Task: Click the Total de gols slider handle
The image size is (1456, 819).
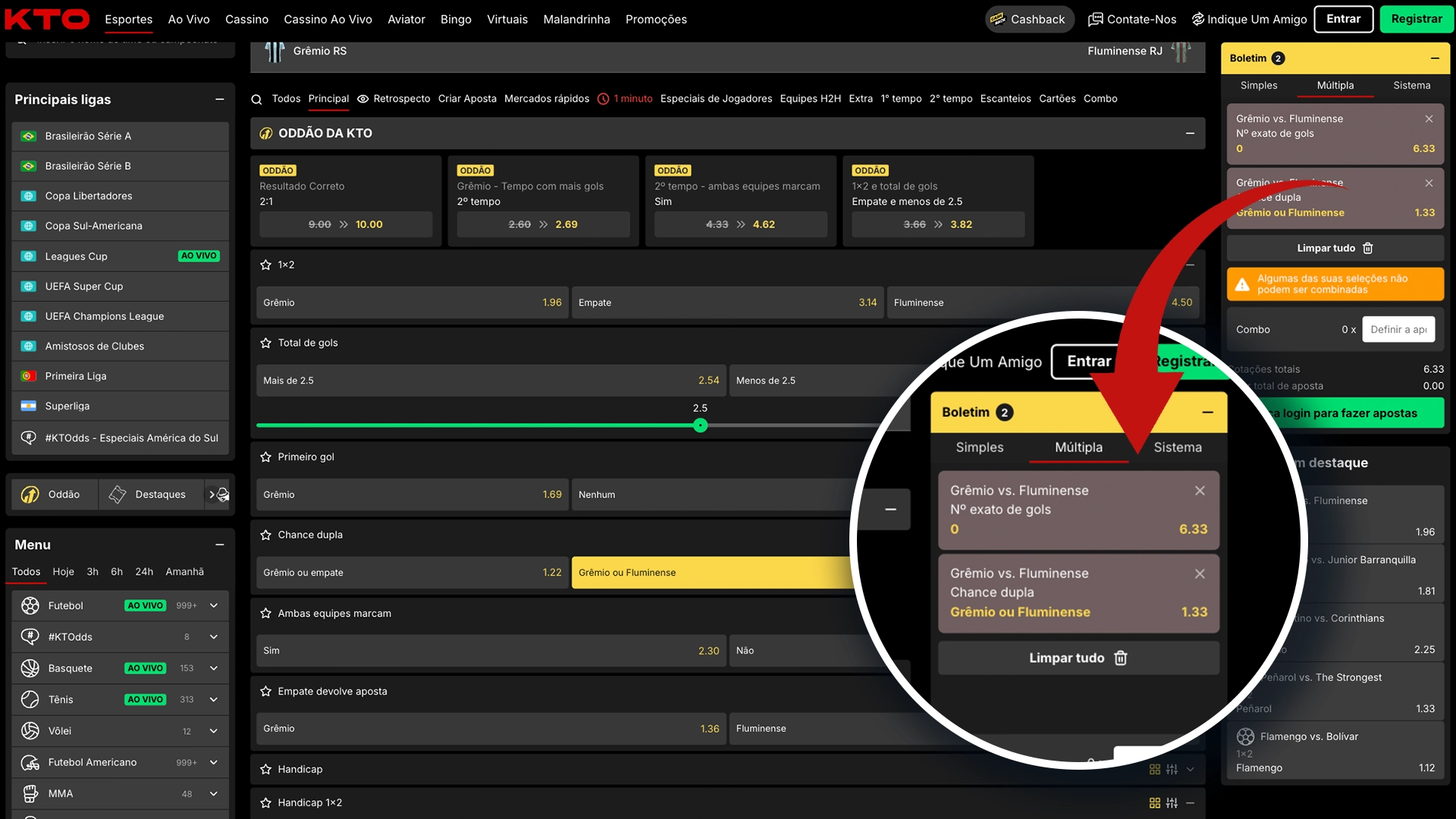Action: (x=701, y=426)
